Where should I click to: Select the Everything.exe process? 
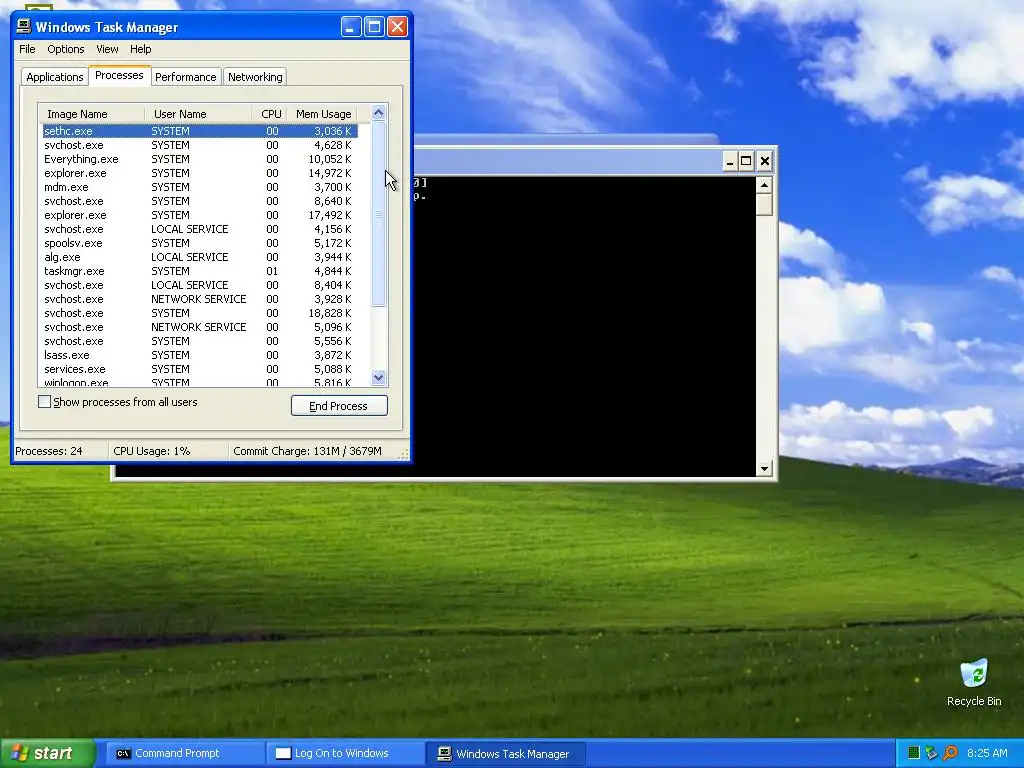[200, 159]
